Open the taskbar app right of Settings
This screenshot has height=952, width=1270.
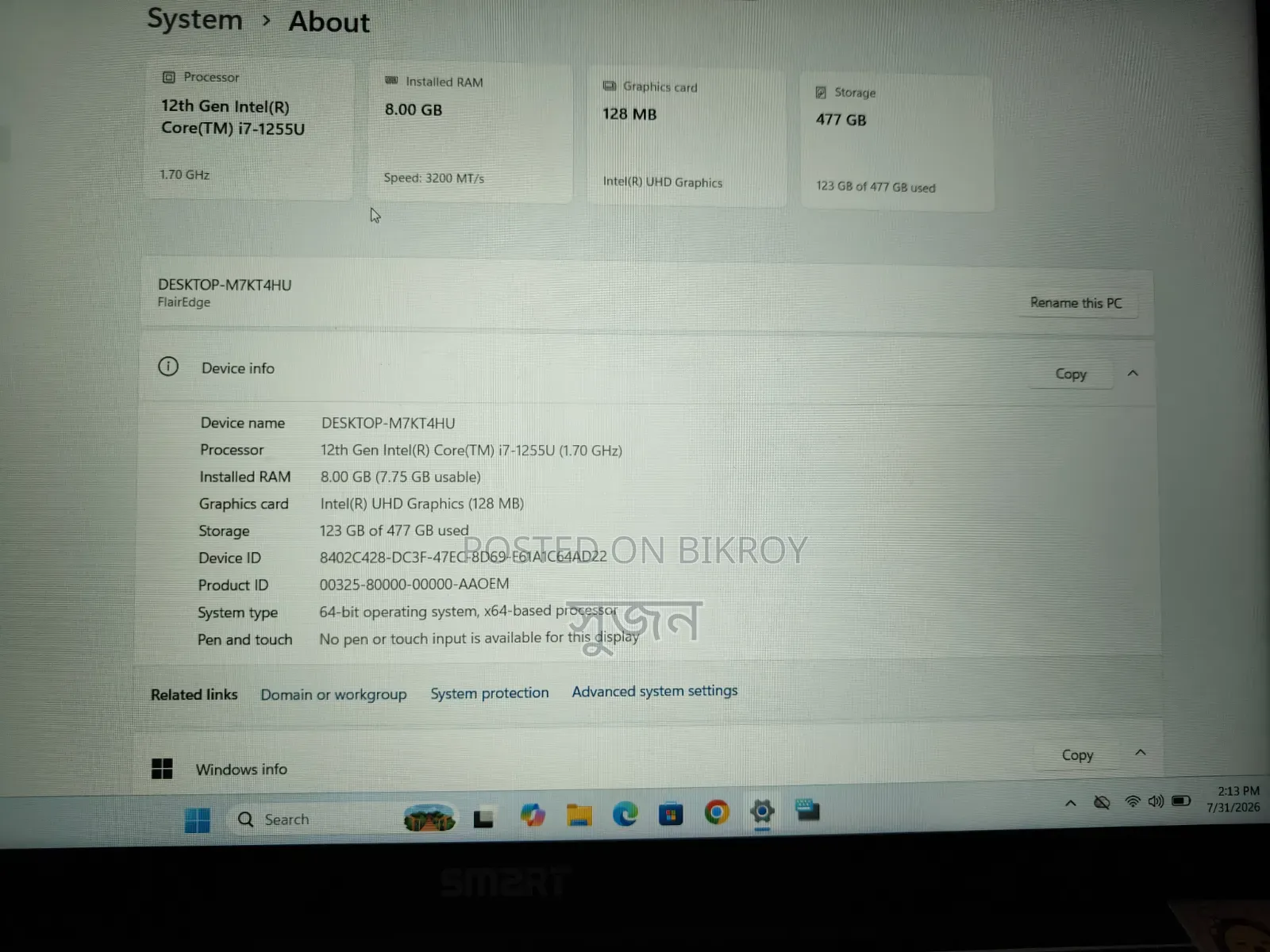click(808, 810)
